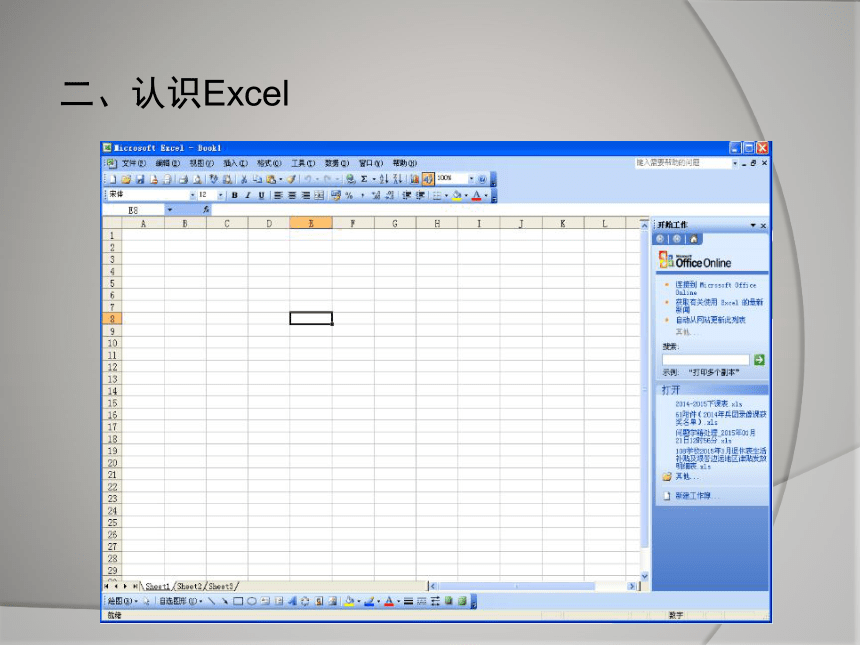Apply the red font color A
The width and height of the screenshot is (860, 645).
(477, 195)
